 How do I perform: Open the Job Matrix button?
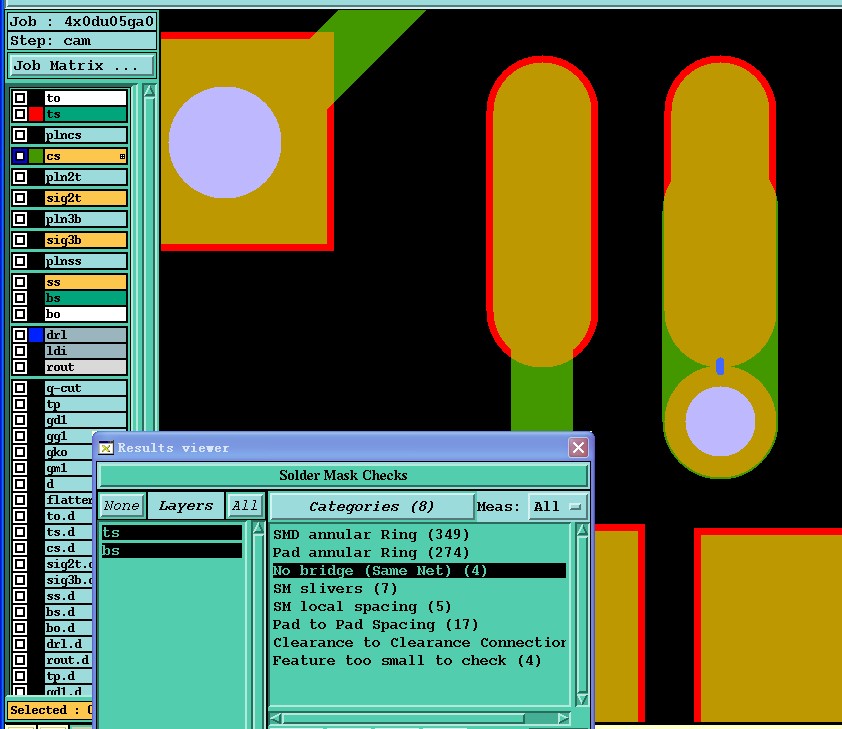(82, 65)
